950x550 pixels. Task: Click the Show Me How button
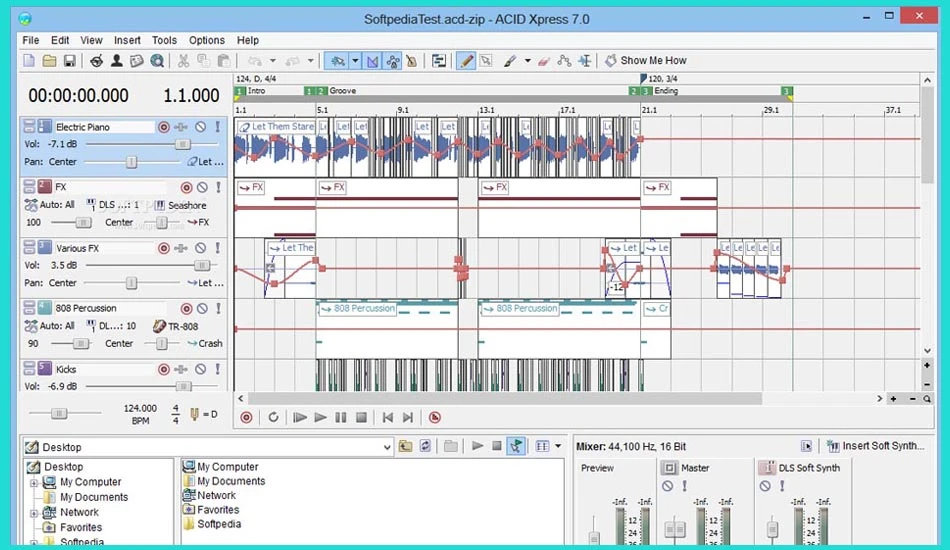(x=646, y=61)
